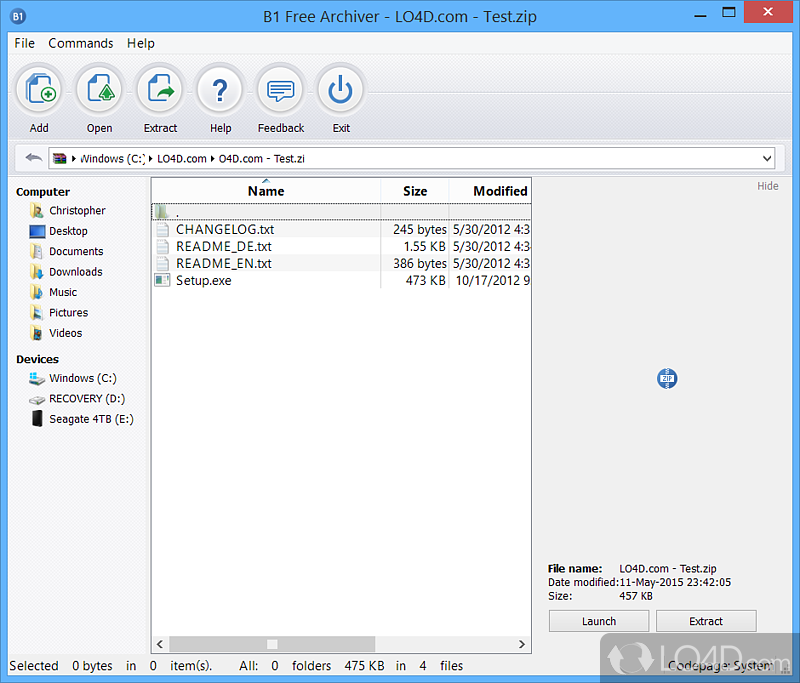Image resolution: width=800 pixels, height=683 pixels.
Task: Click the Exit power icon
Action: (x=341, y=90)
